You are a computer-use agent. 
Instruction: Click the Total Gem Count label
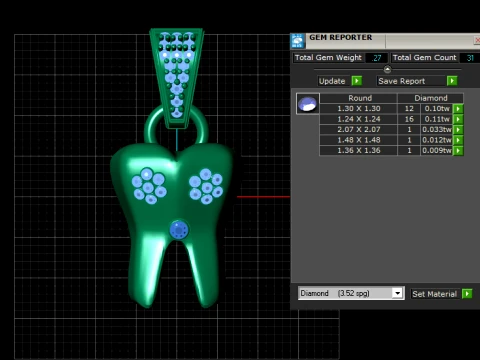click(424, 58)
